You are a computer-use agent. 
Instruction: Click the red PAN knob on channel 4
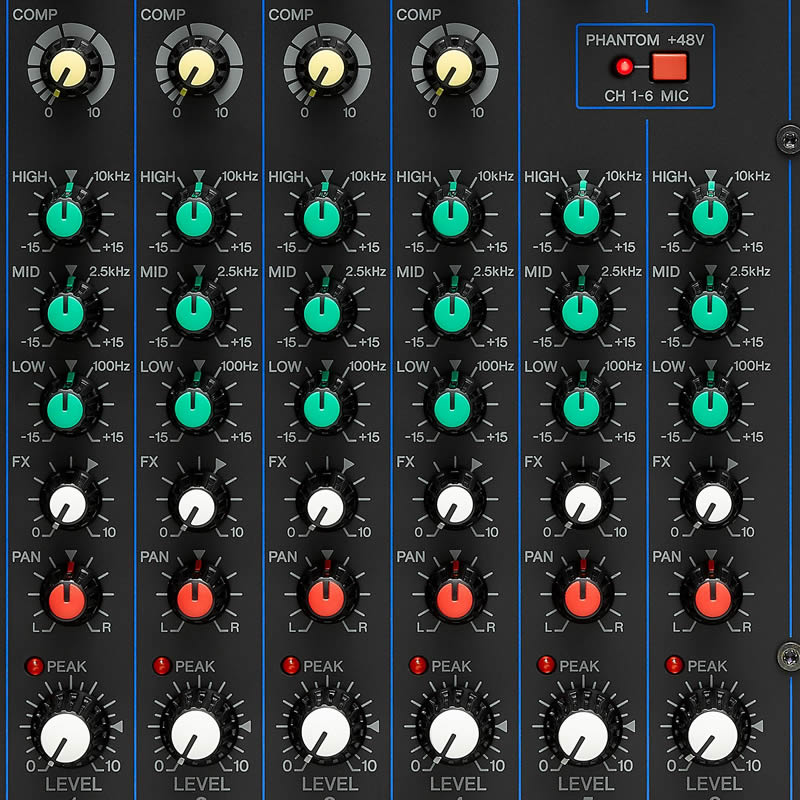455,597
